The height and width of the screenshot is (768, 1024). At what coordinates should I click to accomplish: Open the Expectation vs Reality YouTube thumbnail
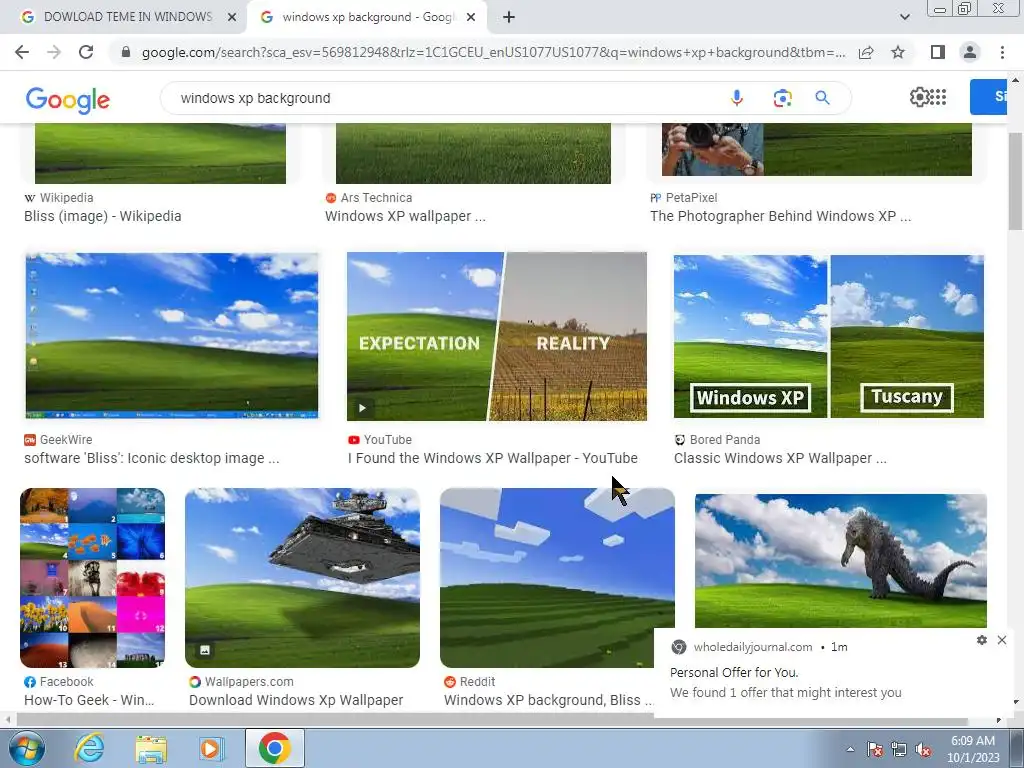497,336
